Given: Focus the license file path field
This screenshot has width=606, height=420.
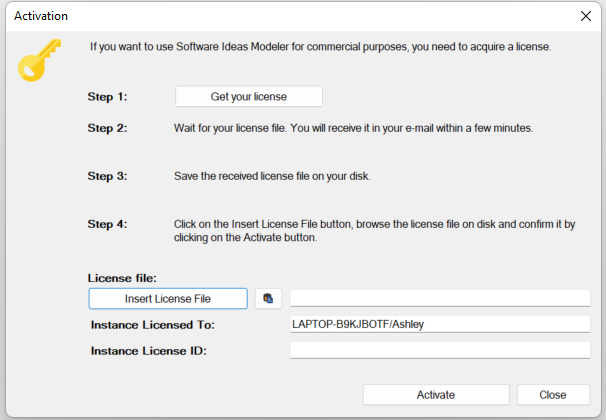Looking at the screenshot, I should tap(440, 298).
